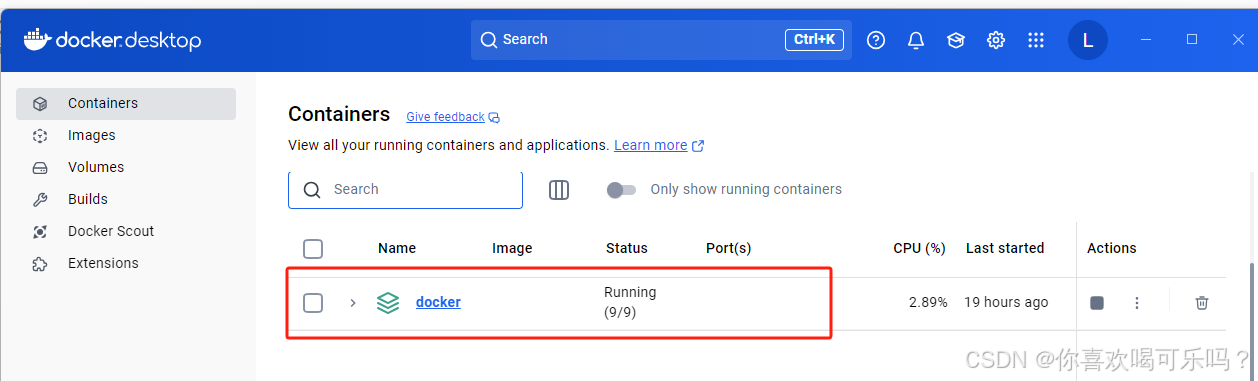Expand the docker stack row chevron
1258x381 pixels.
(353, 303)
